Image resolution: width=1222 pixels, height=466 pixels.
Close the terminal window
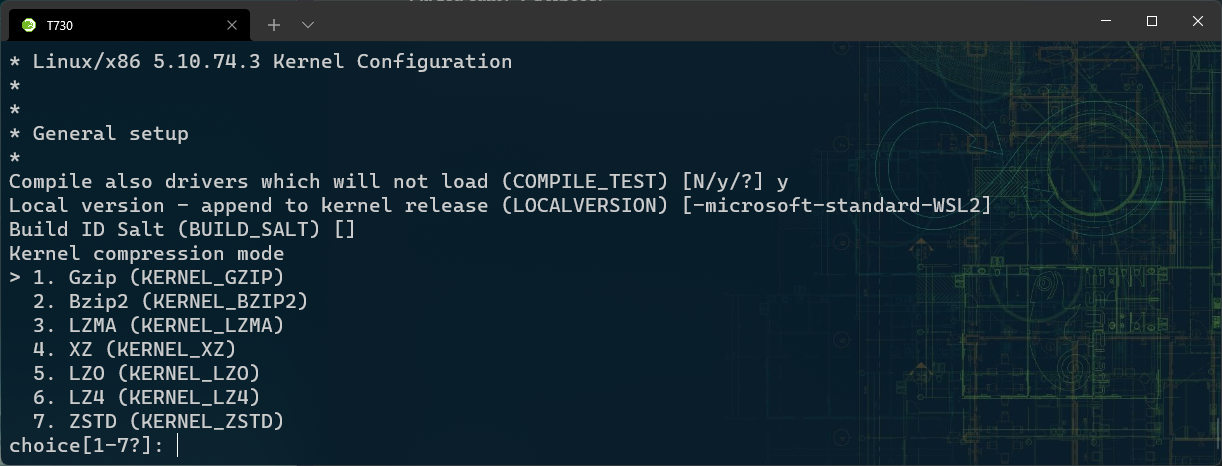click(x=1198, y=21)
